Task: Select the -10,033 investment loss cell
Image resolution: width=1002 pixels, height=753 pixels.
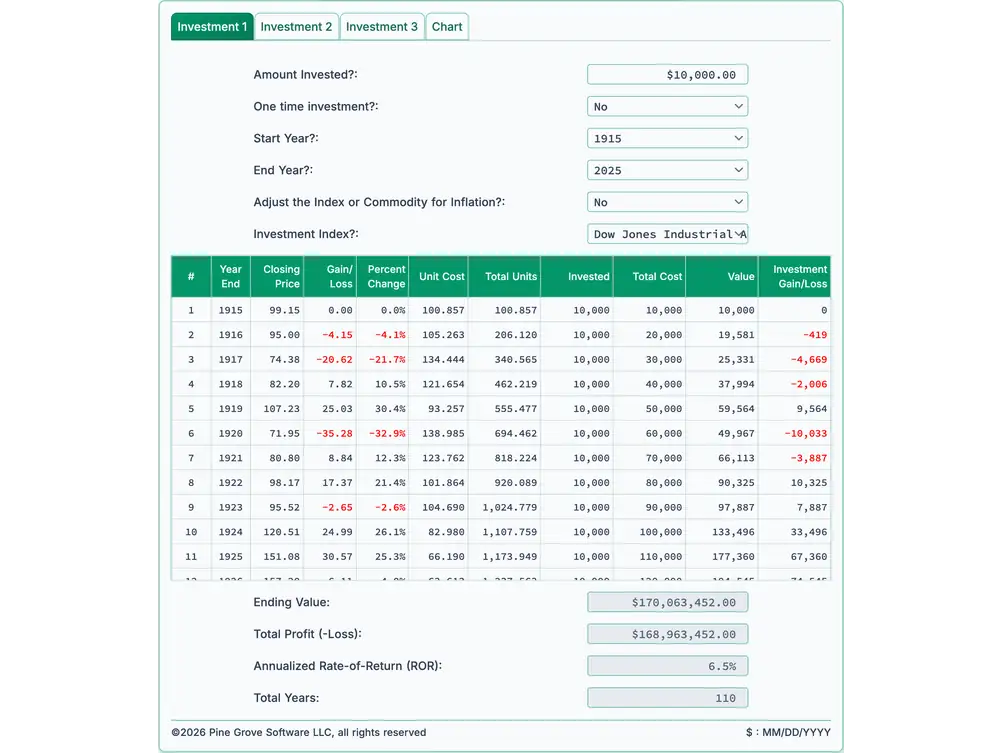Action: 794,433
